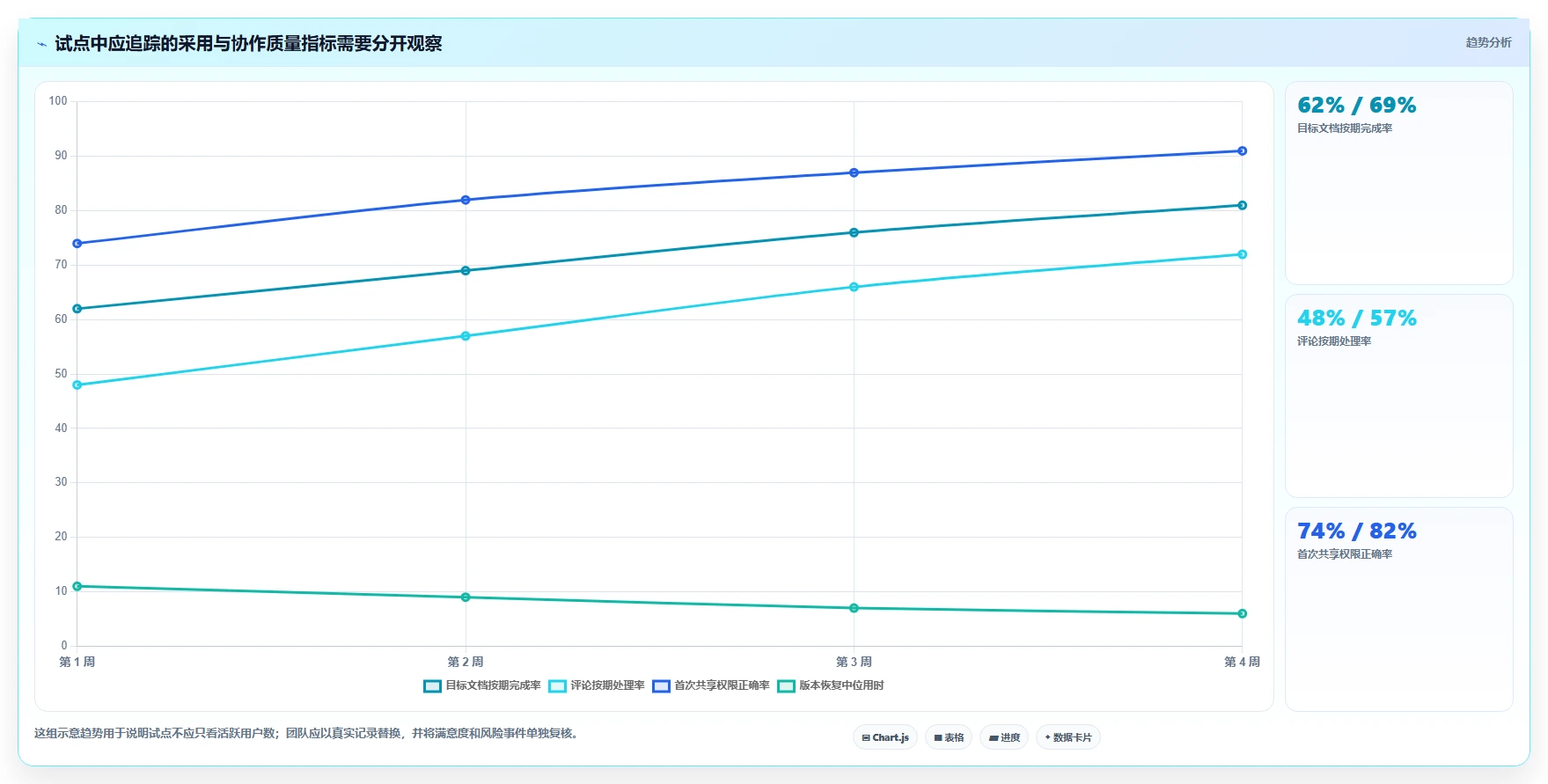Click the teal line's week 3 point at 76
Viewport: 1548px width, 784px height.
click(854, 232)
